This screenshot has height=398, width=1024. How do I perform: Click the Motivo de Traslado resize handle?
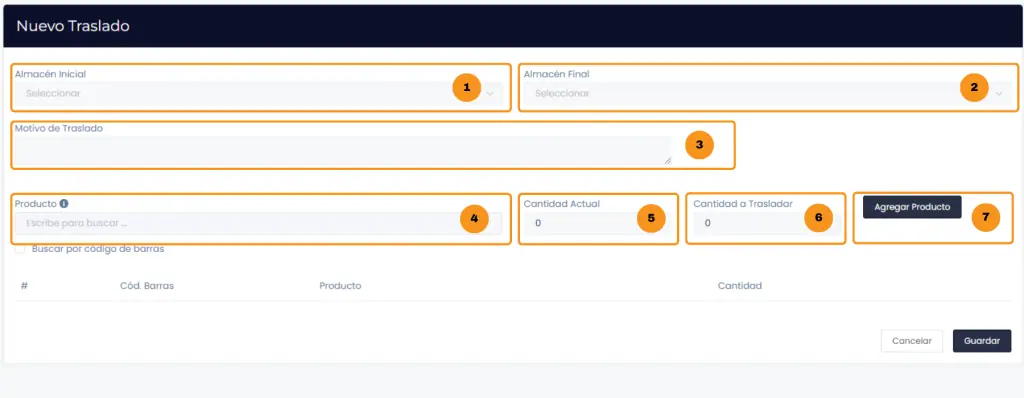[667, 160]
